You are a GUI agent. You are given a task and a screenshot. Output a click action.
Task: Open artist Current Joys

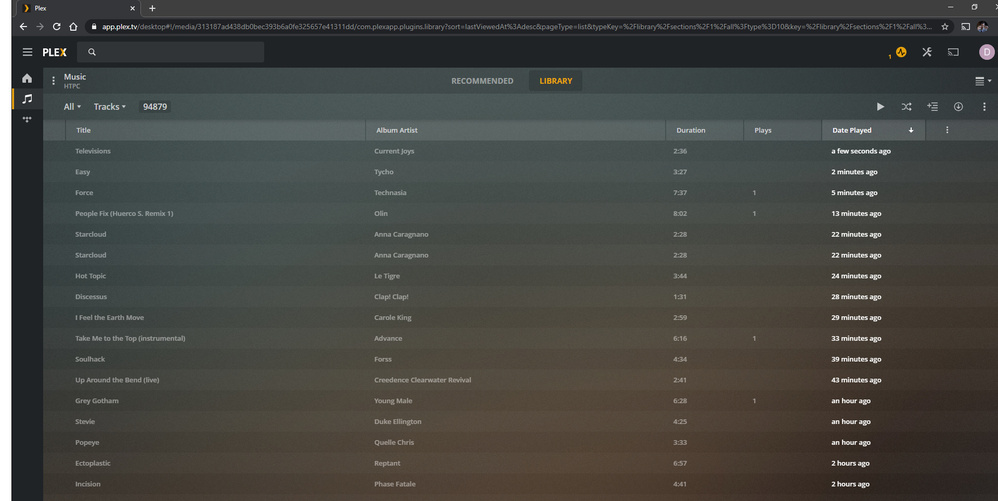[394, 151]
